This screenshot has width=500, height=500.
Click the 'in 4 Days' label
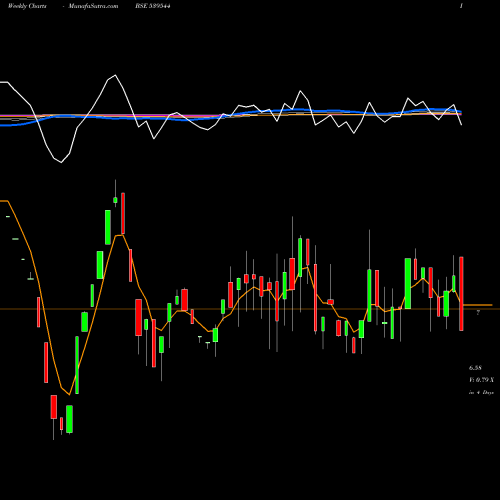click(481, 393)
